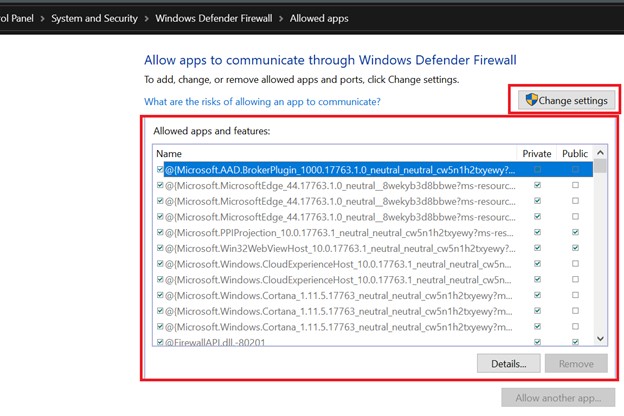Toggle Private checkbox for Win32WebViewHost
The height and width of the screenshot is (416, 624).
click(537, 248)
